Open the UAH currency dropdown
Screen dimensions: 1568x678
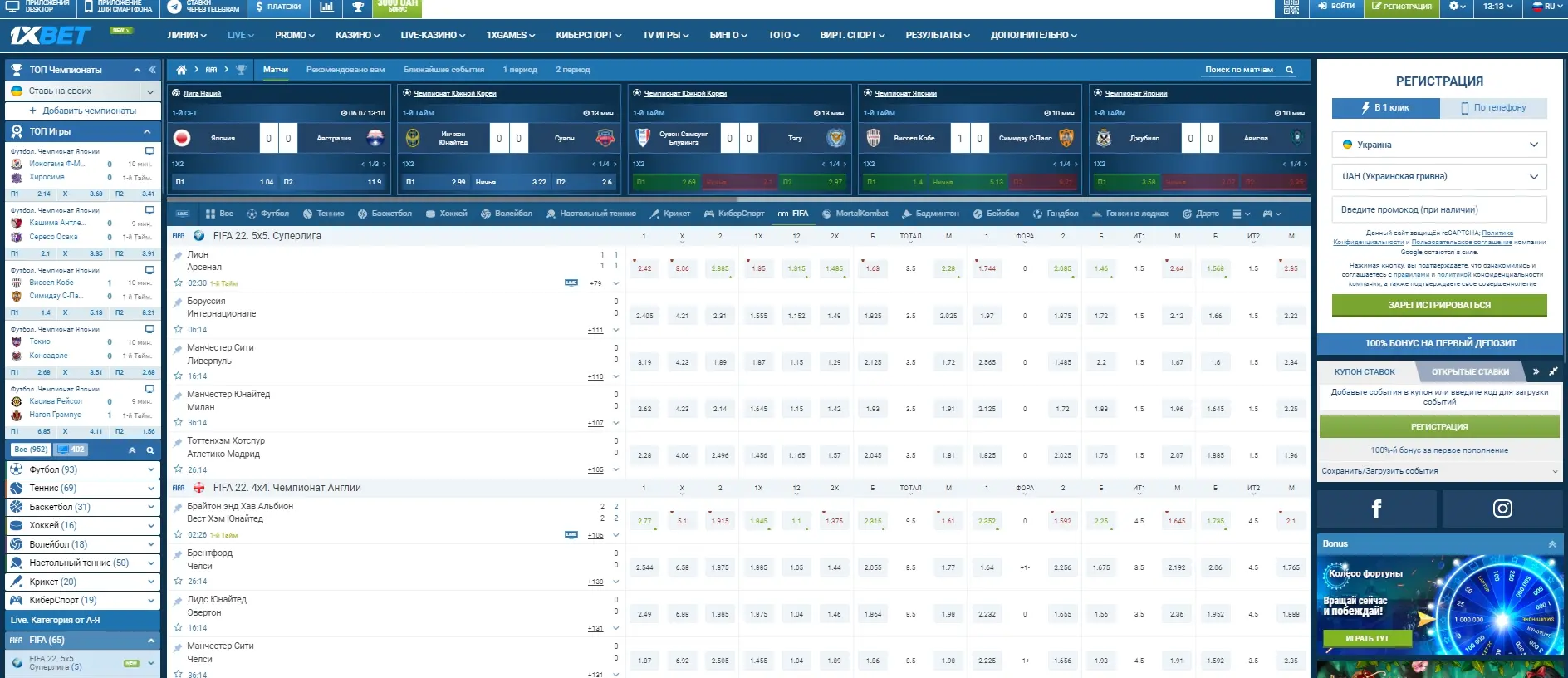[x=1439, y=176]
